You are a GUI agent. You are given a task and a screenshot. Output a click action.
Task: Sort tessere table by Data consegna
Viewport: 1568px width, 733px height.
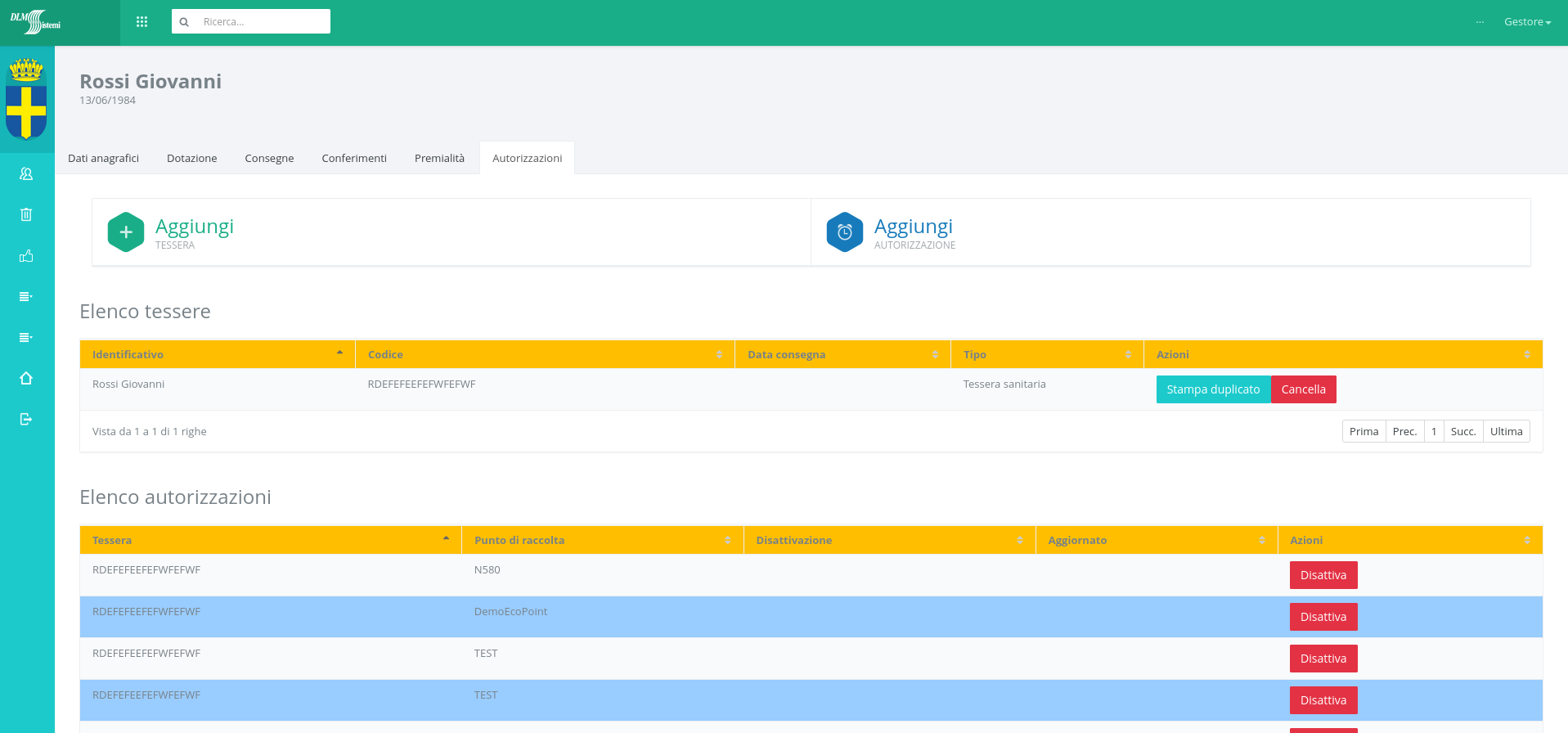(842, 354)
